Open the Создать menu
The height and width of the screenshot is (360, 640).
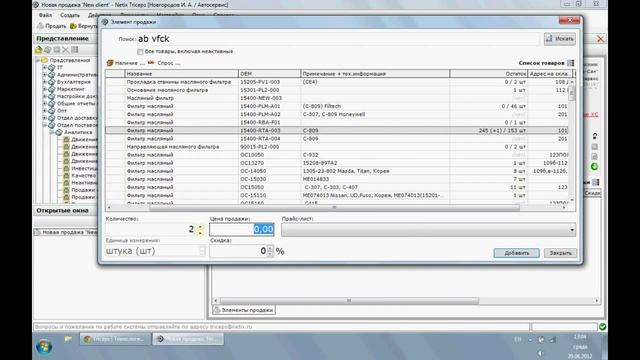[x=70, y=15]
